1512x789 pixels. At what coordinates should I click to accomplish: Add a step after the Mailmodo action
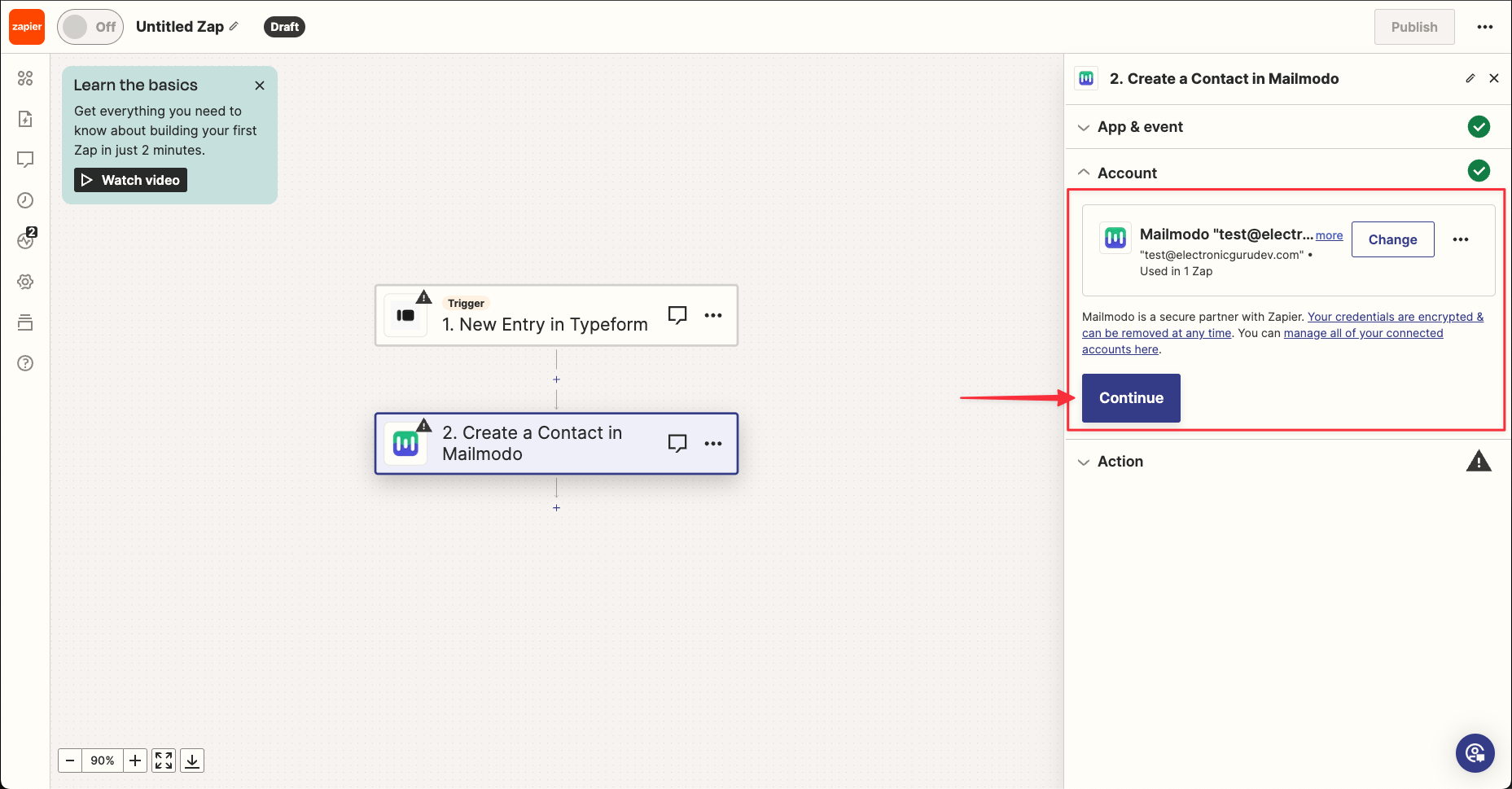[556, 507]
